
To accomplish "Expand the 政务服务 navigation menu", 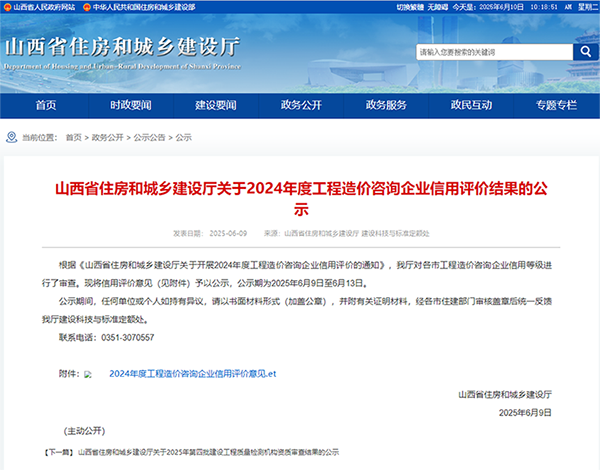I will (x=386, y=105).
